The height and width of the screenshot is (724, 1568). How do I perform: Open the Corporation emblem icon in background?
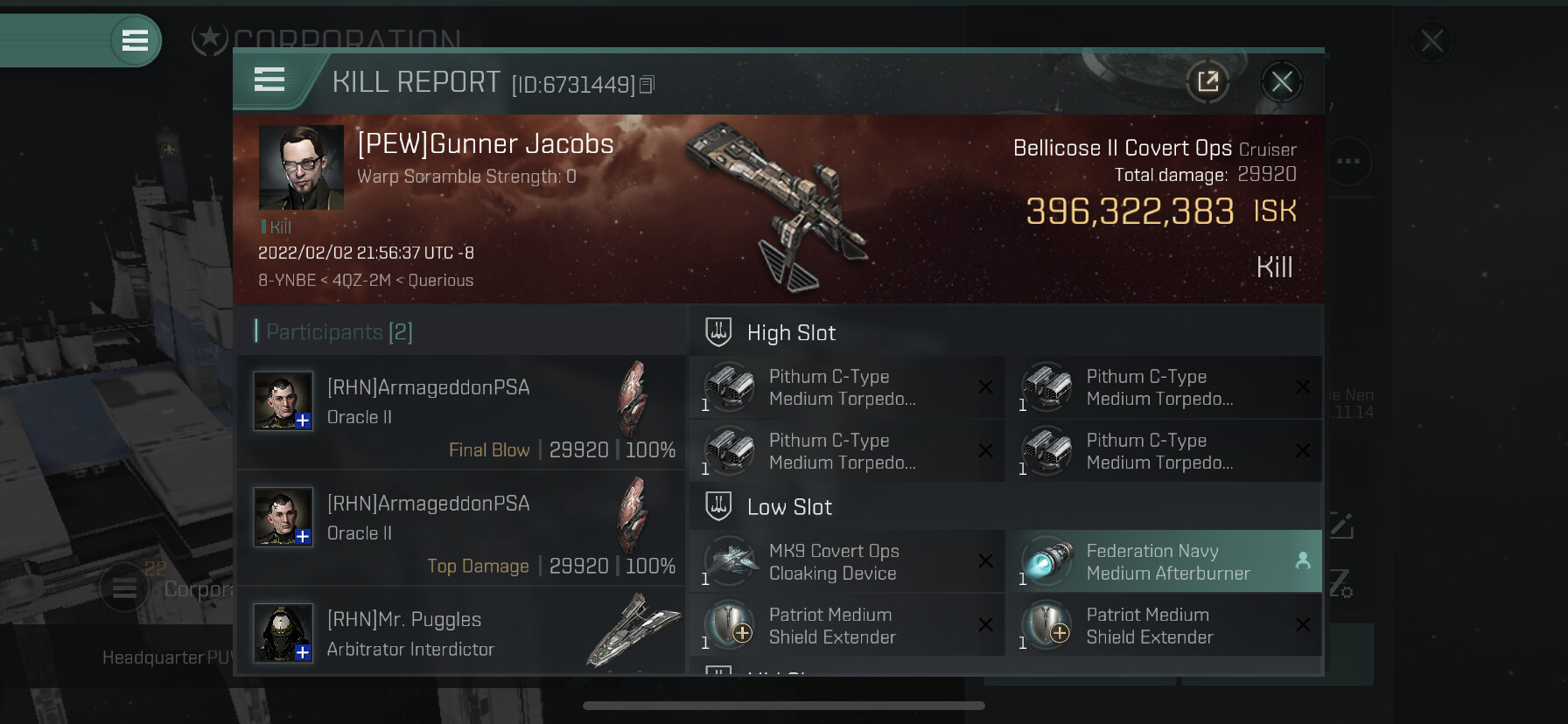point(210,39)
